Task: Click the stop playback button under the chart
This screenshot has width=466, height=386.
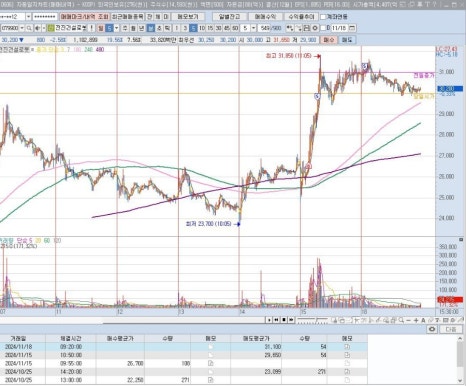Action: coord(284,320)
